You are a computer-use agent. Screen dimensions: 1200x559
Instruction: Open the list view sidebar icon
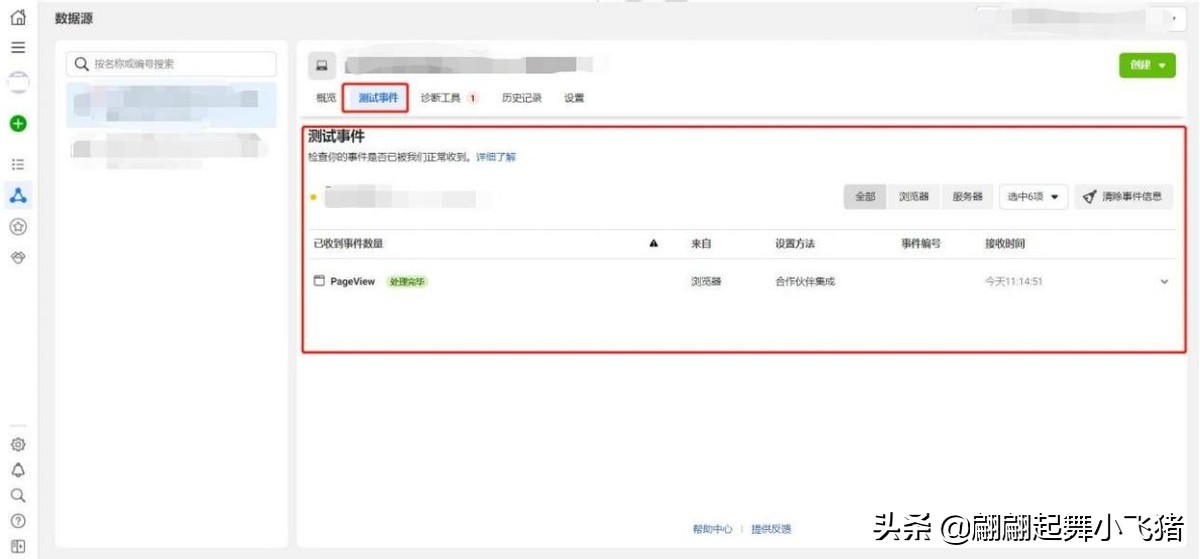point(18,164)
